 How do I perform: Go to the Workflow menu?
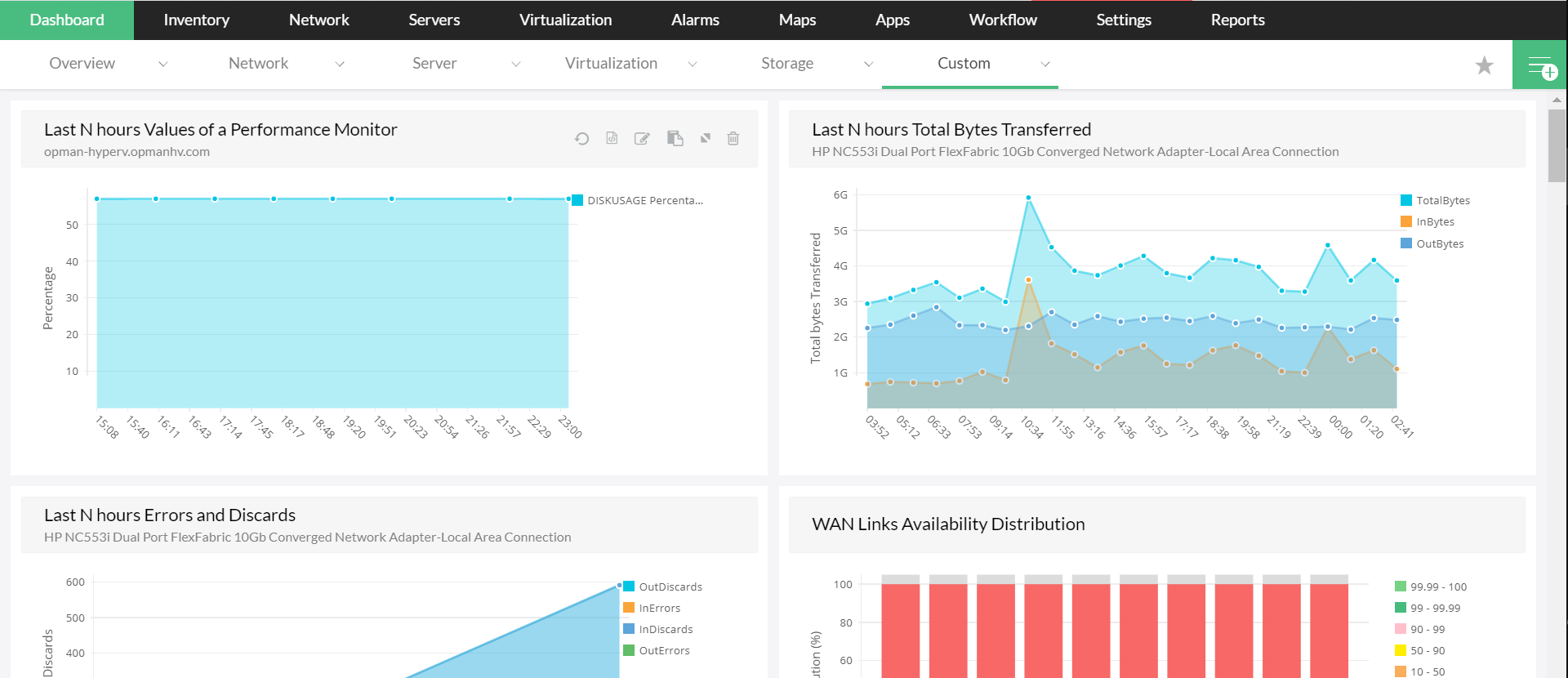[1003, 20]
